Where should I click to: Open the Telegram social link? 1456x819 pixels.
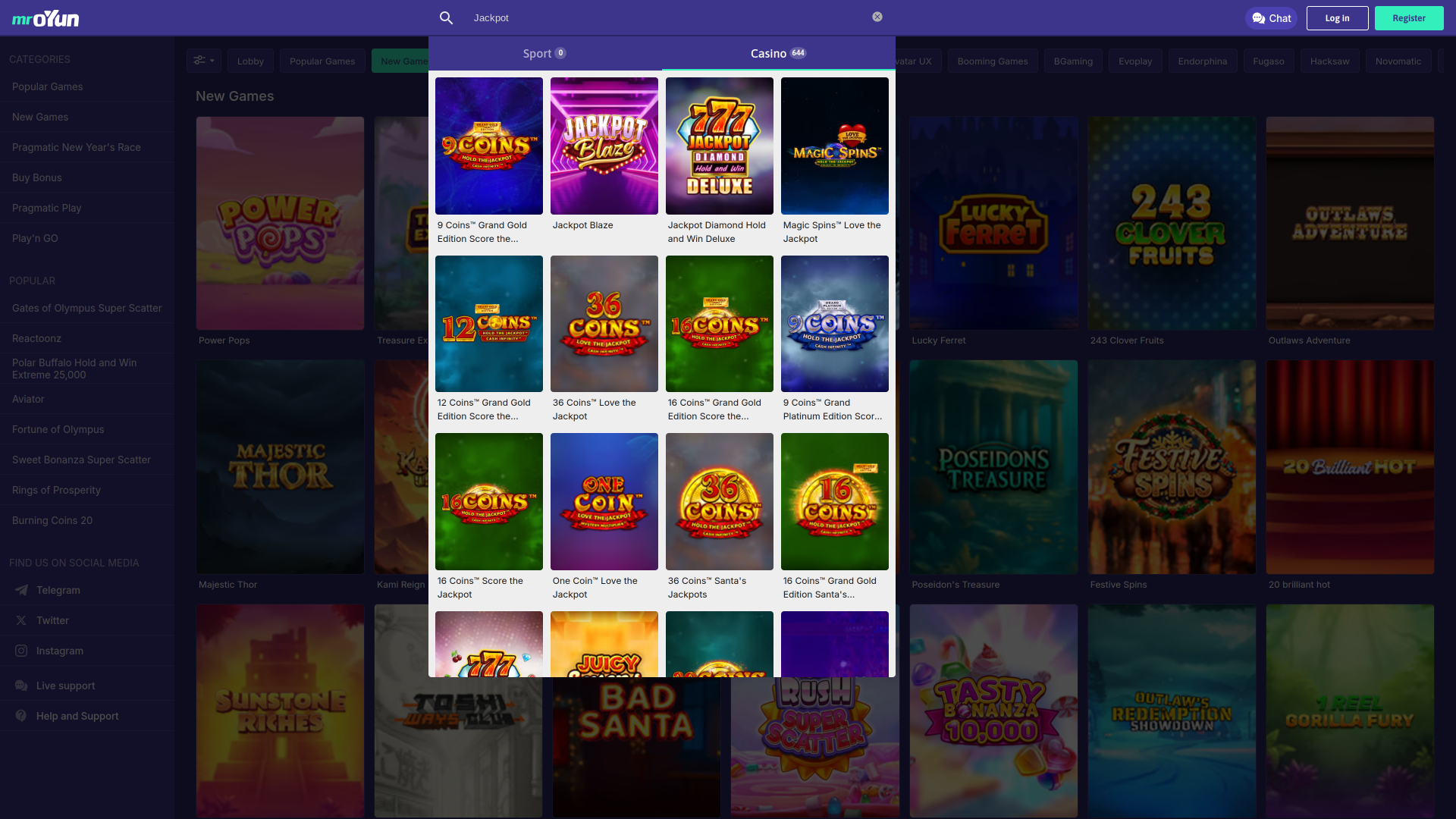[x=58, y=590]
